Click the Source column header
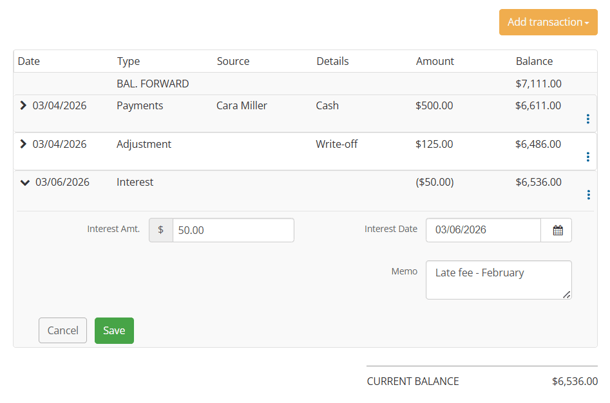 233,61
